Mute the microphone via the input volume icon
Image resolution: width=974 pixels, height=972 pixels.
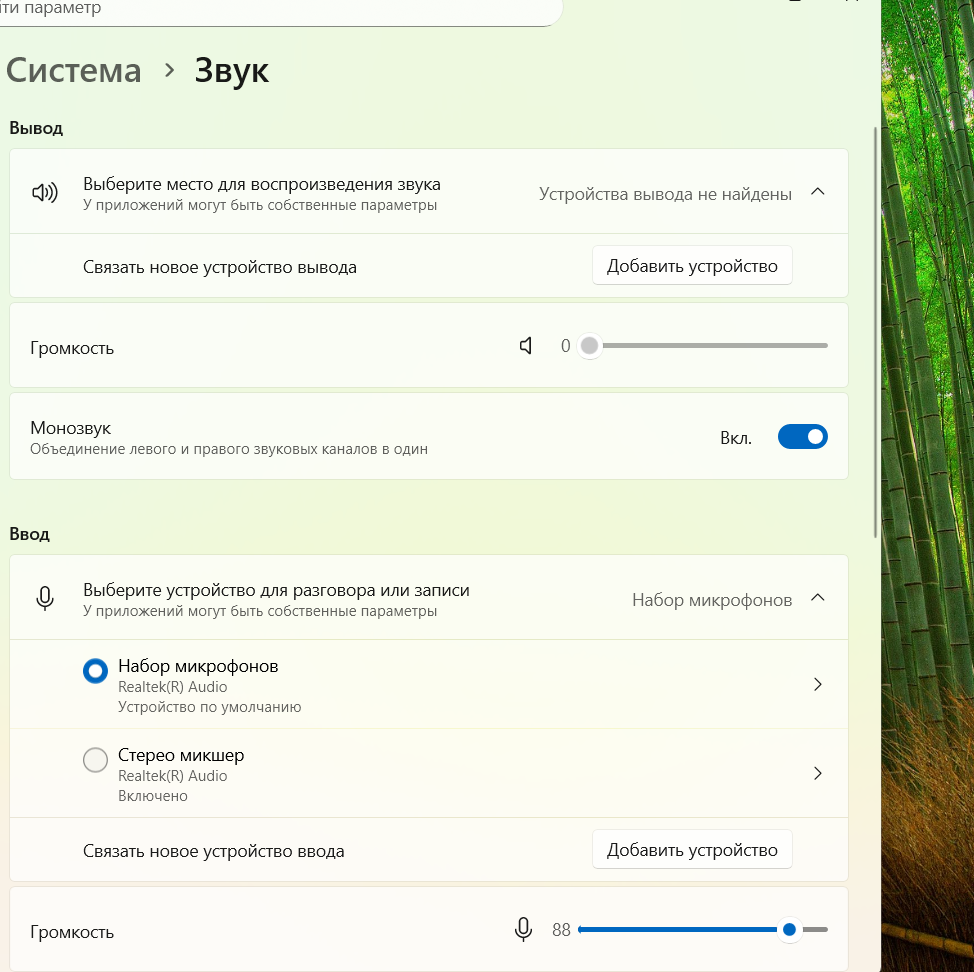[x=524, y=930]
